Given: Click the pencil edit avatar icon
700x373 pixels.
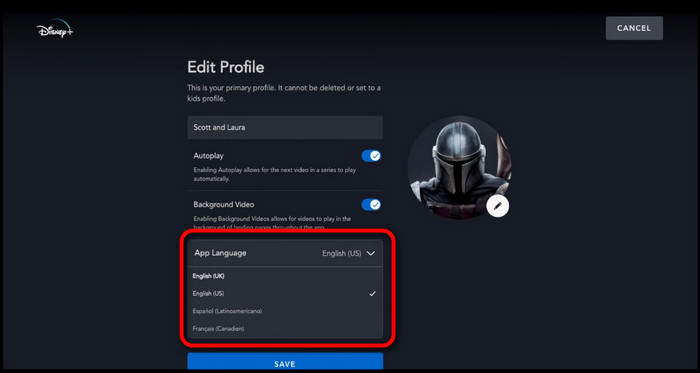Looking at the screenshot, I should point(498,206).
